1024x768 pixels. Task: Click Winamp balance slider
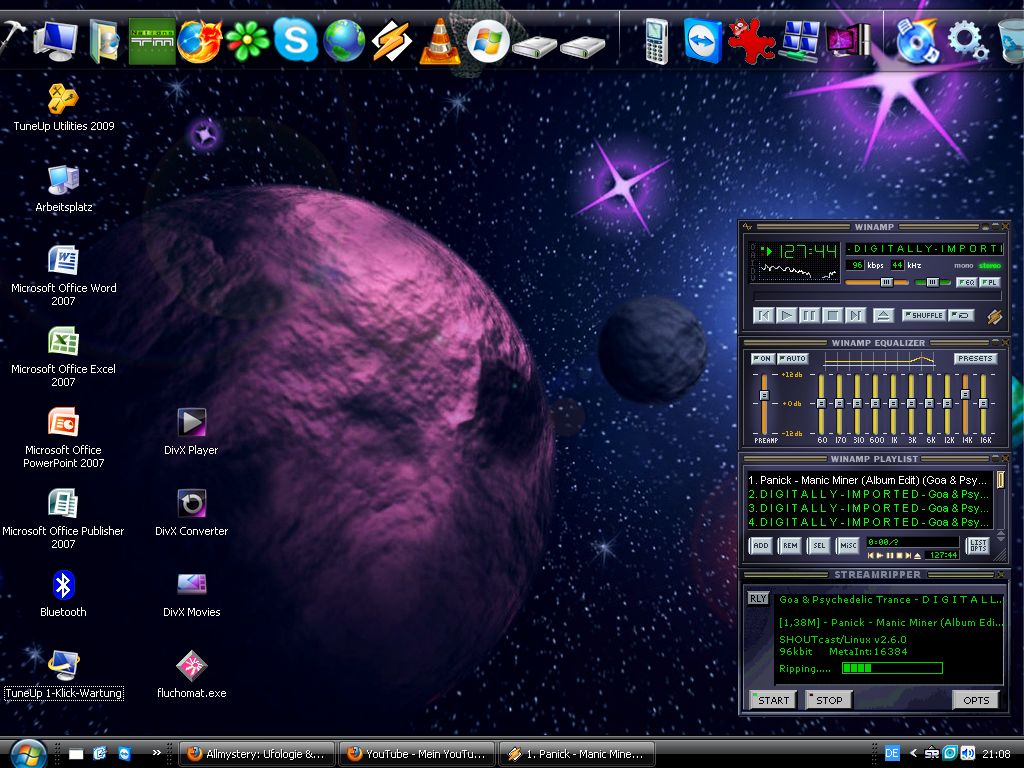point(933,282)
